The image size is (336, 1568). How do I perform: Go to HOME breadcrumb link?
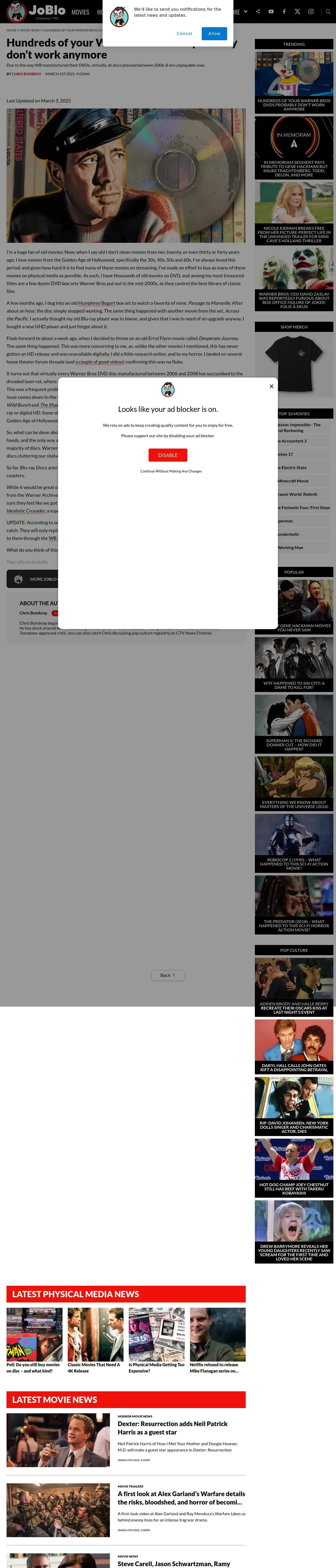coord(11,30)
